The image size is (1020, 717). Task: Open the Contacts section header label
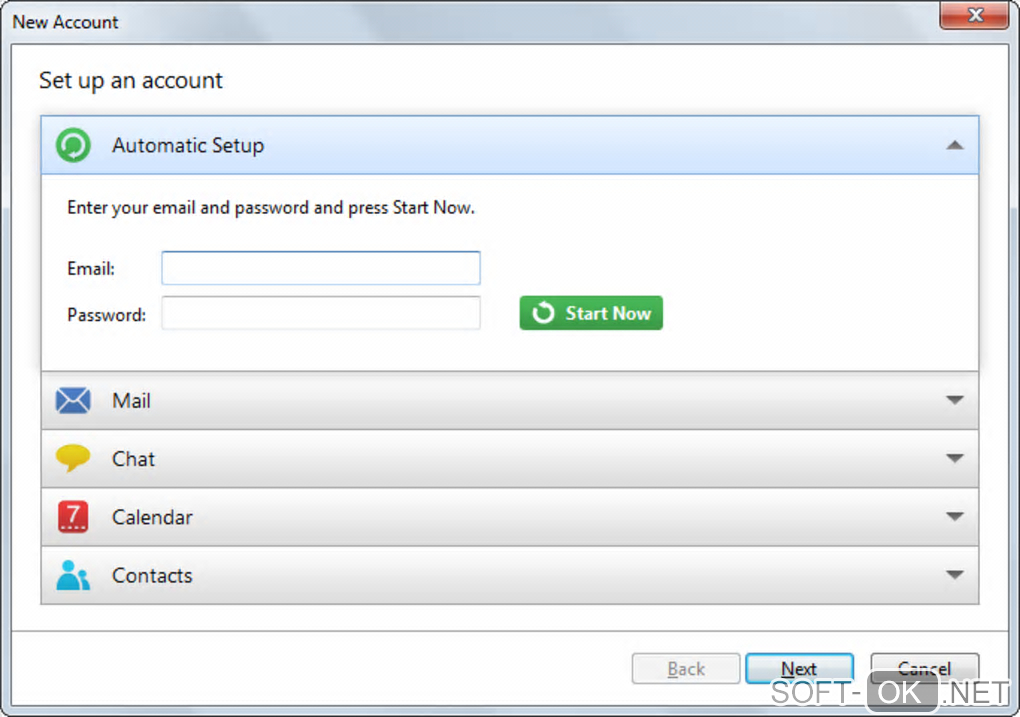point(152,575)
